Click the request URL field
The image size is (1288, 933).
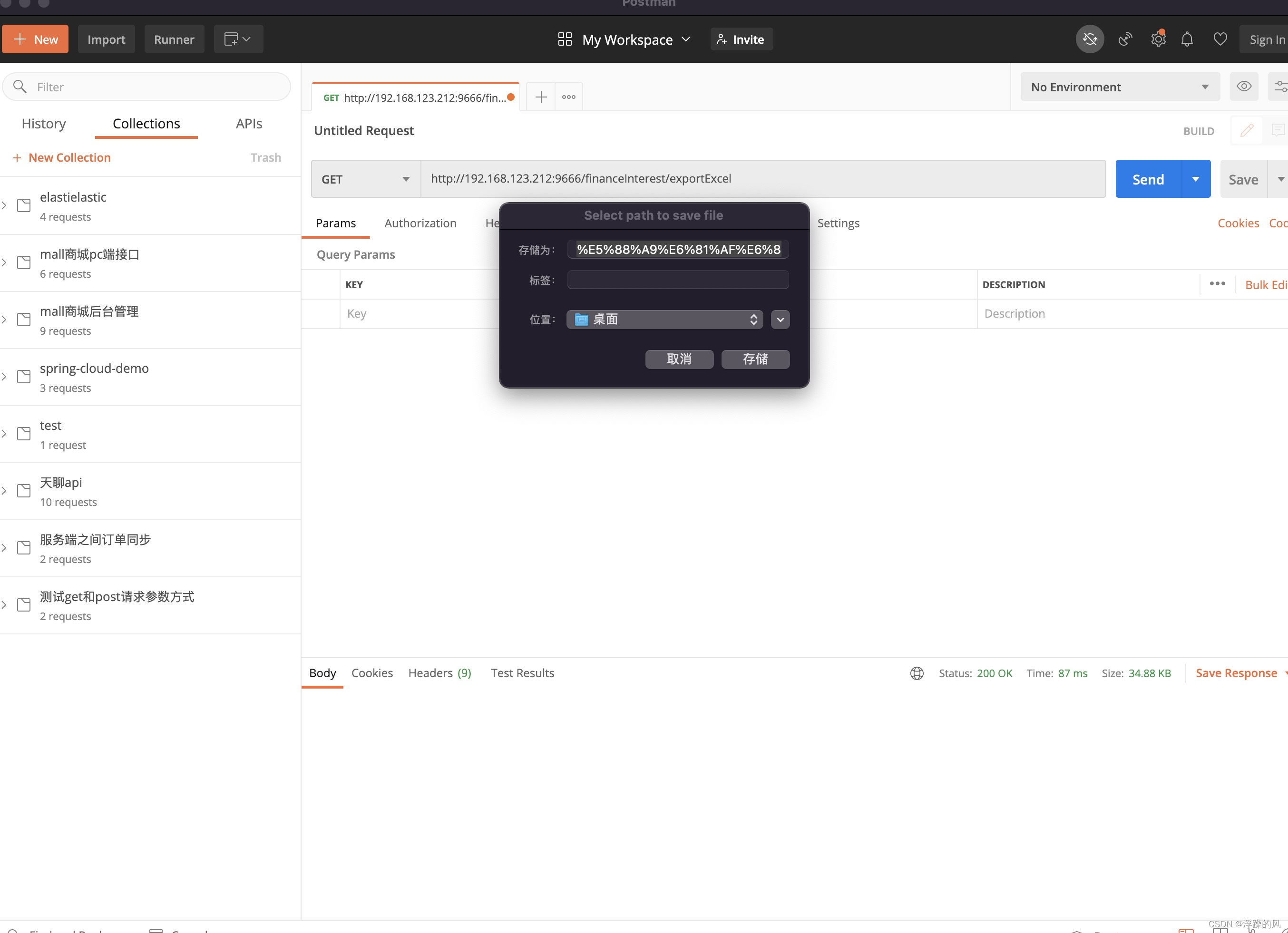tap(763, 179)
